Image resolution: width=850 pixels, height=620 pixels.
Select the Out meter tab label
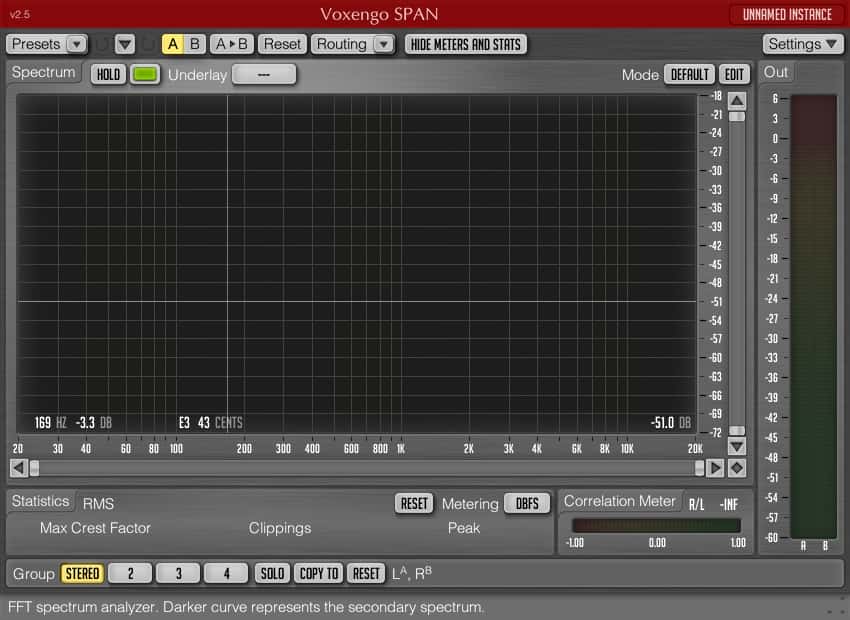pyautogui.click(x=776, y=73)
